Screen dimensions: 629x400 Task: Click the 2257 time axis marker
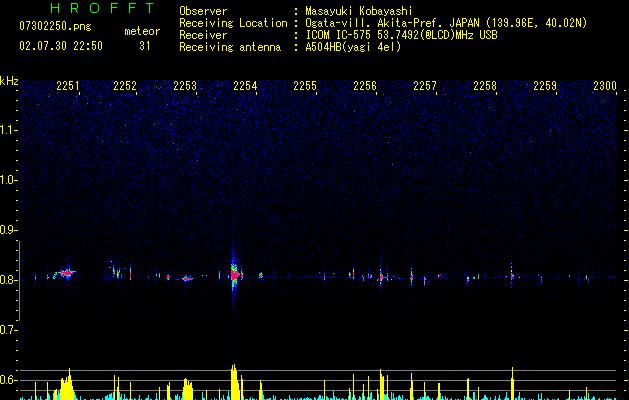(x=425, y=86)
